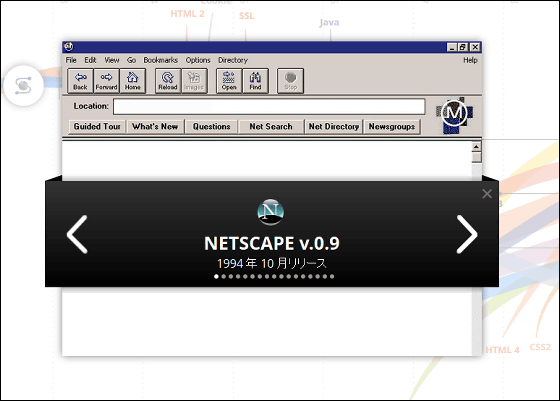Click the Questions button
This screenshot has width=560, height=401.
(x=211, y=126)
